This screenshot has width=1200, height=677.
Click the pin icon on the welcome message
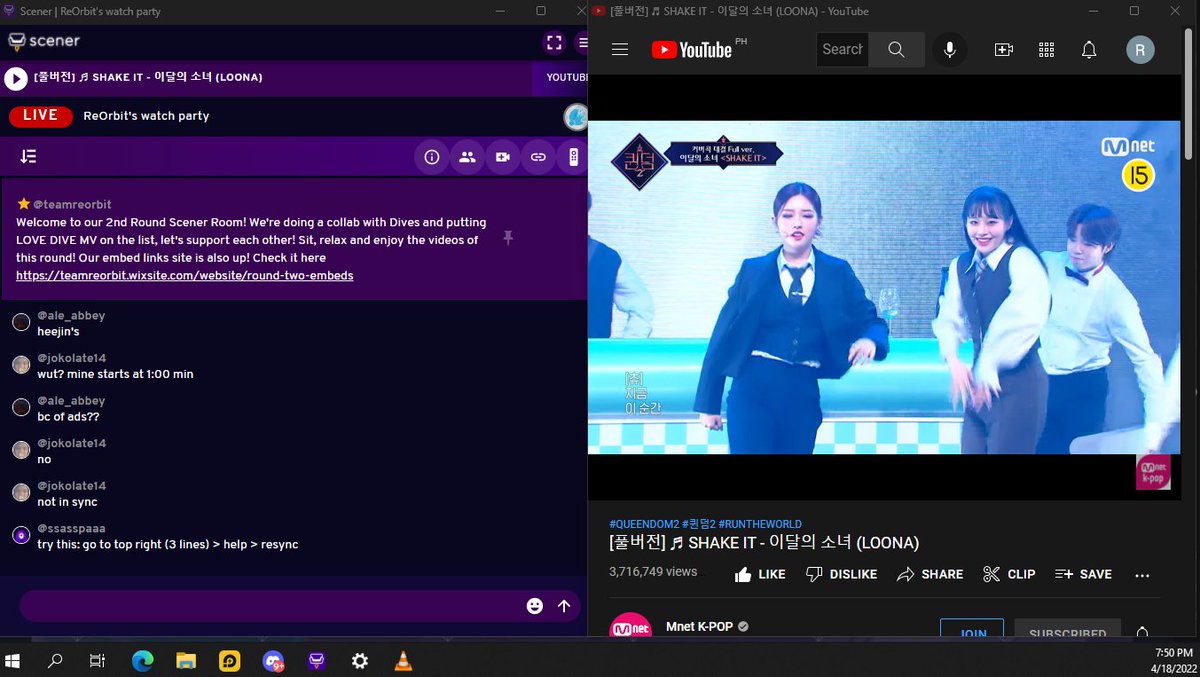508,238
